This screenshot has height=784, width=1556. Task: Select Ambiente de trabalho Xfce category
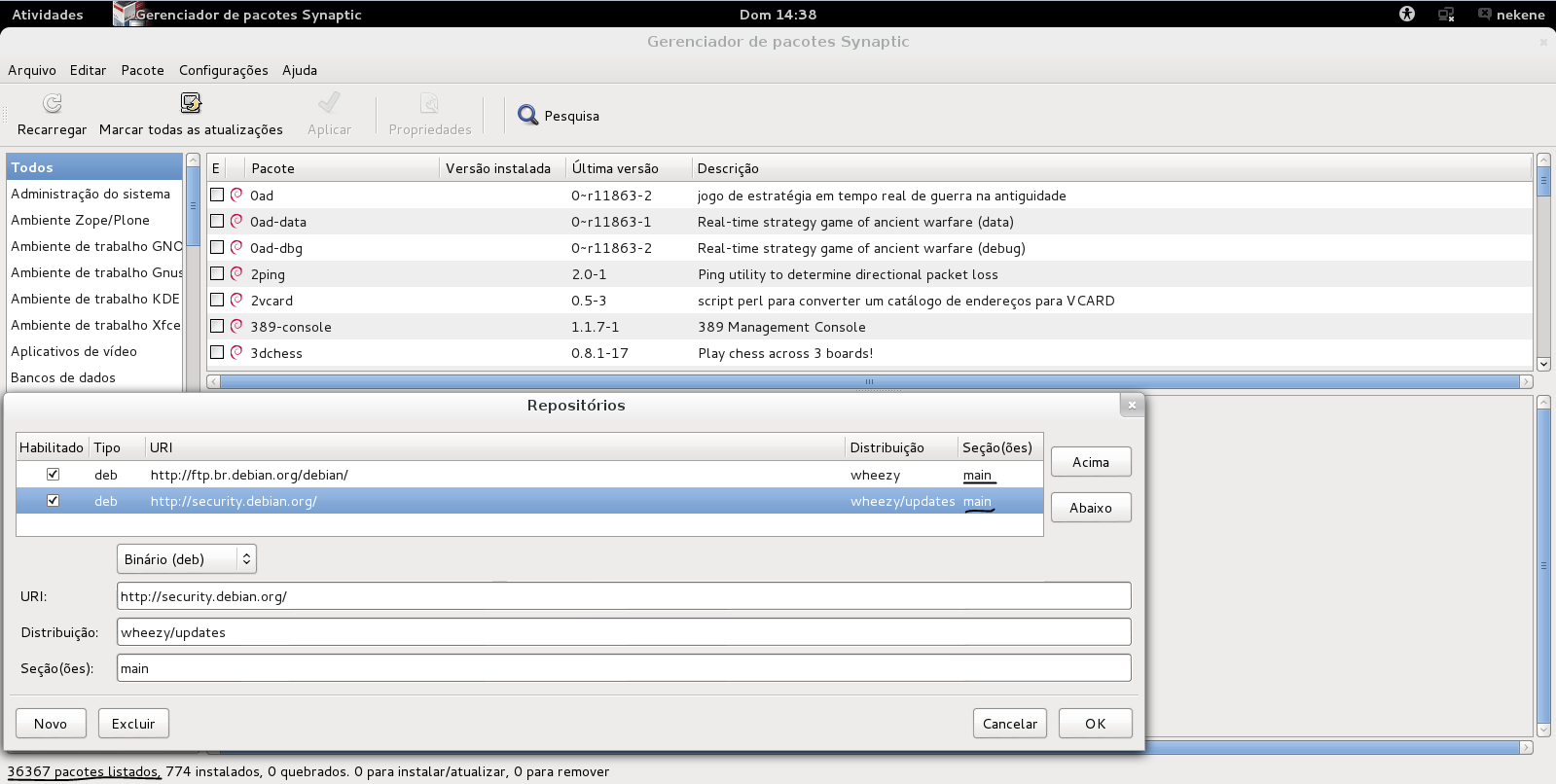tap(94, 325)
